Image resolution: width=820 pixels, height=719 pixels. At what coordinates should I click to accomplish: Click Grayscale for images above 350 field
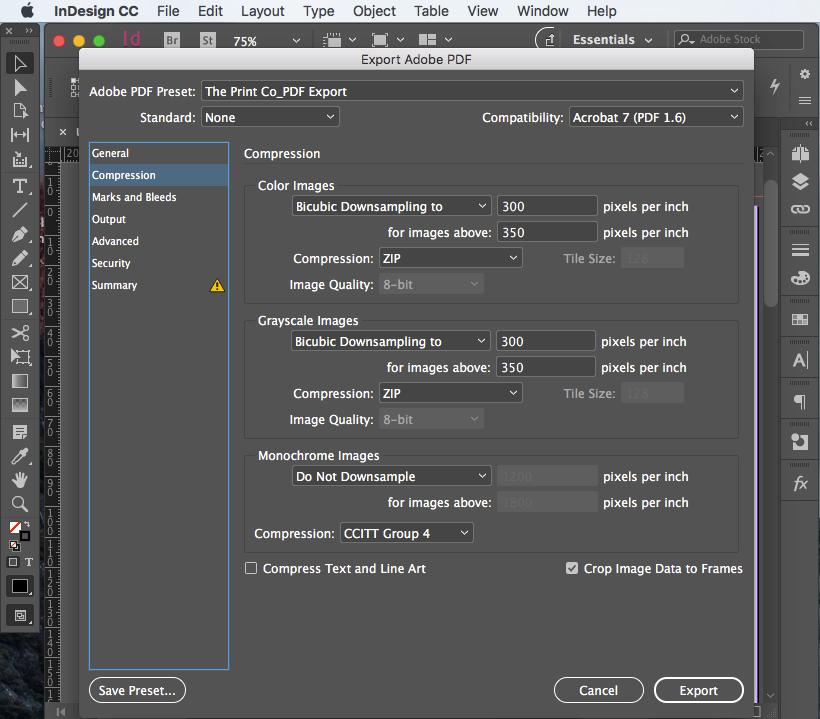tap(545, 367)
